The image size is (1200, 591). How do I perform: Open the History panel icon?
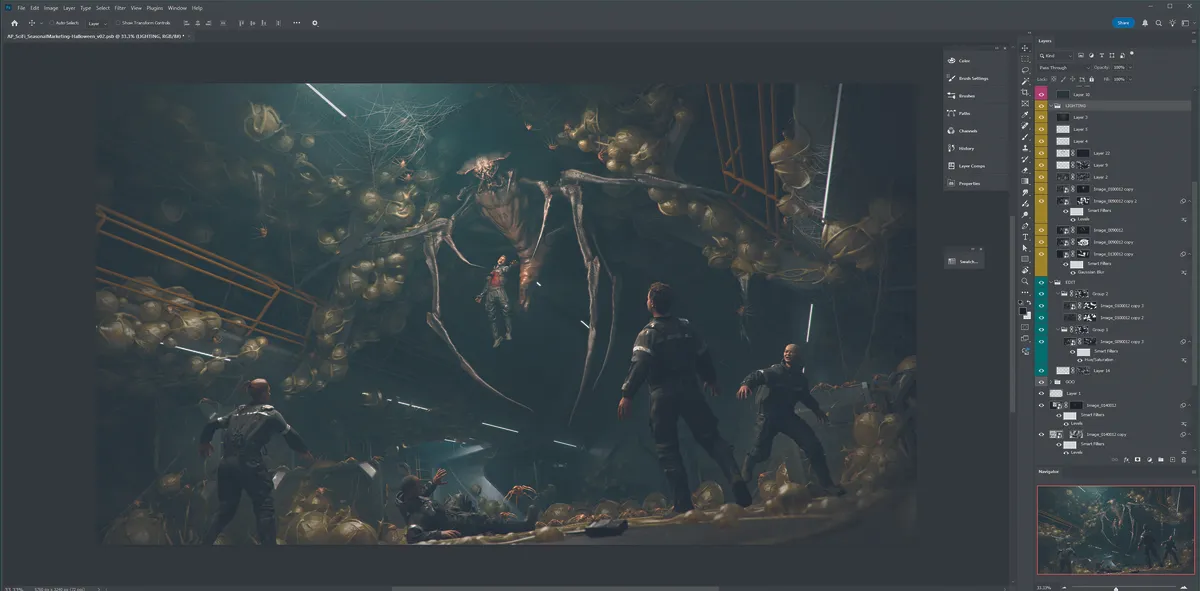(951, 148)
